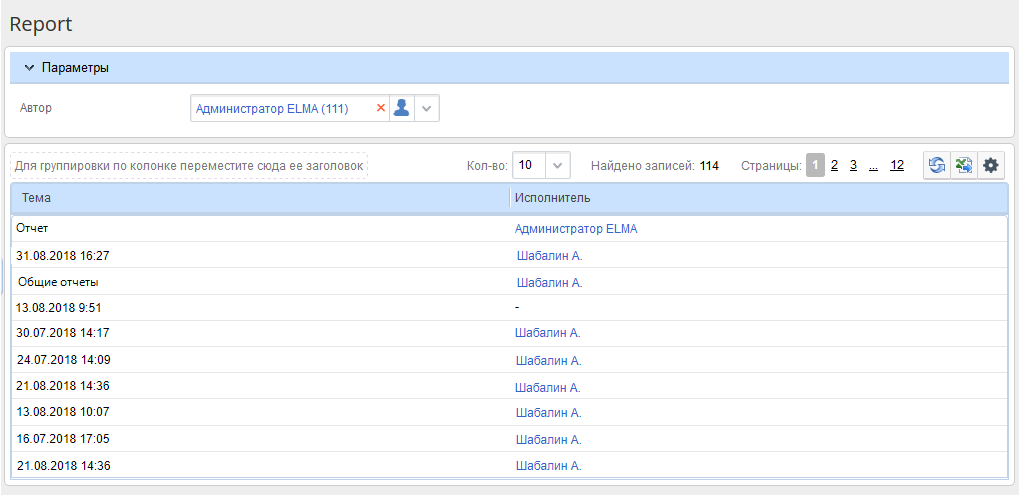The height and width of the screenshot is (495, 1019).
Task: Select current page 1 button
Action: click(x=815, y=166)
